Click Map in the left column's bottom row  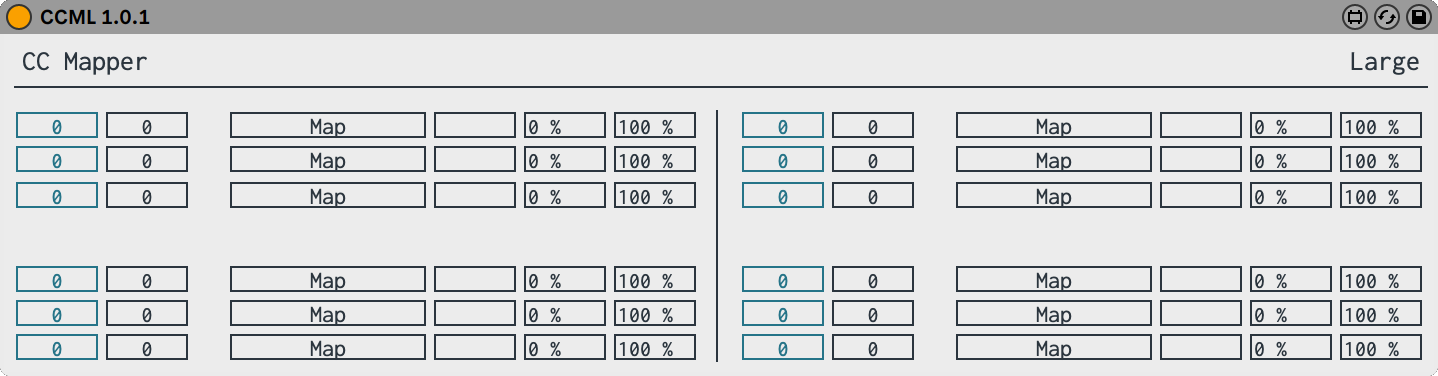tap(328, 347)
